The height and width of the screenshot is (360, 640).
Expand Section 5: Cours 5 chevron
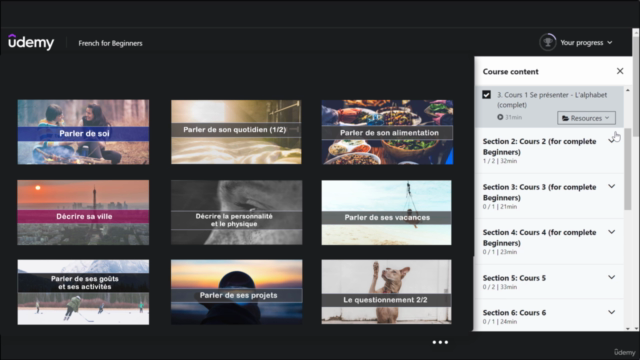(611, 278)
